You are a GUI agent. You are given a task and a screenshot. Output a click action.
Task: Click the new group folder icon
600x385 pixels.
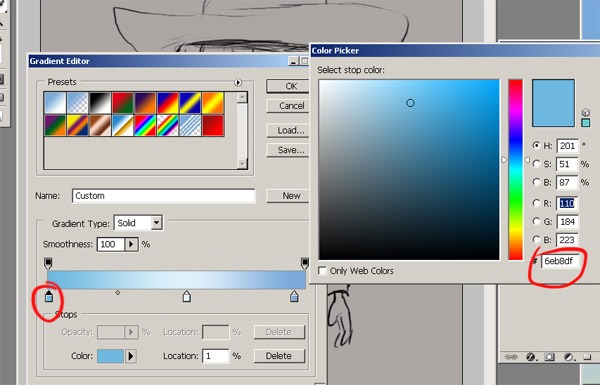click(x=587, y=357)
